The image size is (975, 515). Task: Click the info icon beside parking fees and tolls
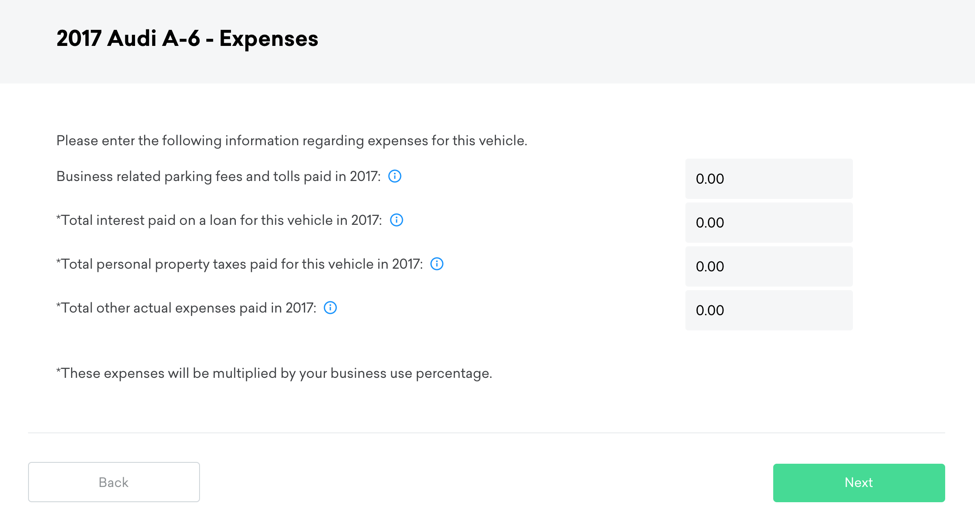pos(395,176)
